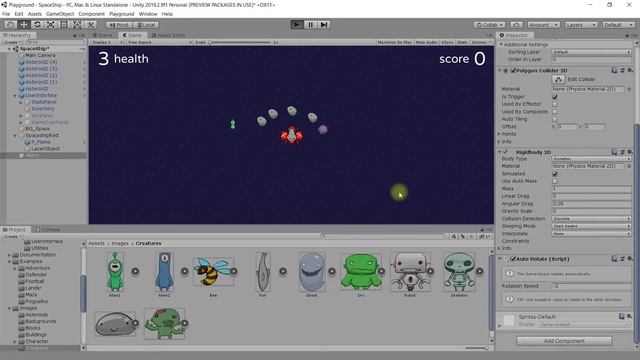Open the Sorting Layer dropdown
Viewport: 640px width, 360px height.
[591, 52]
